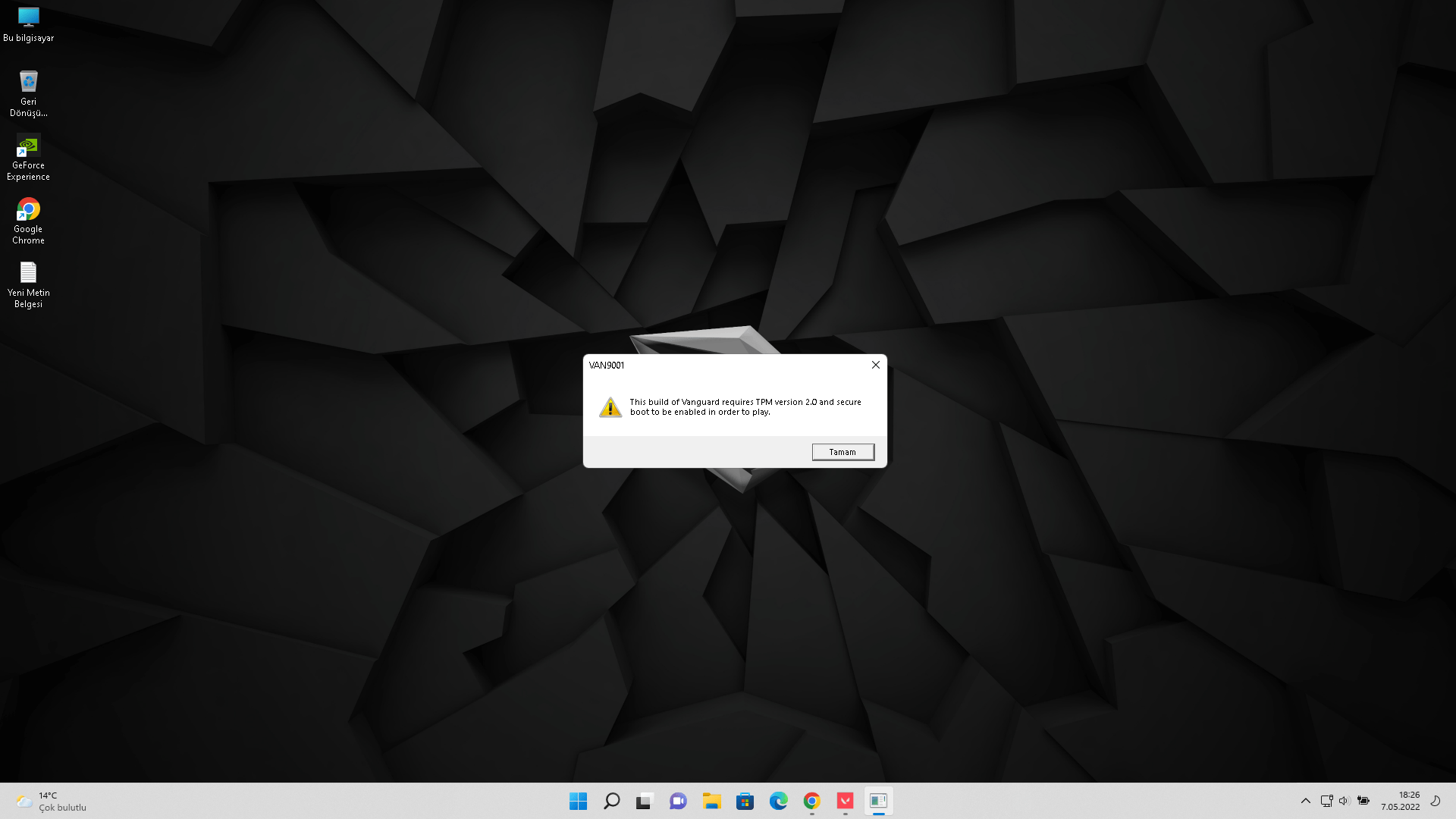1456x819 pixels.
Task: Open Google Chrome from the taskbar
Action: (x=811, y=801)
